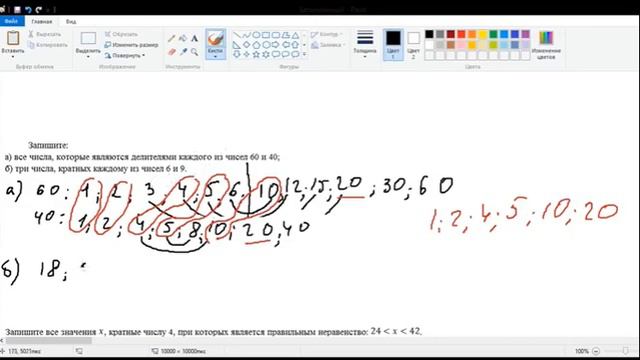
Task: Select the Fill bucket tool
Action: [183, 38]
